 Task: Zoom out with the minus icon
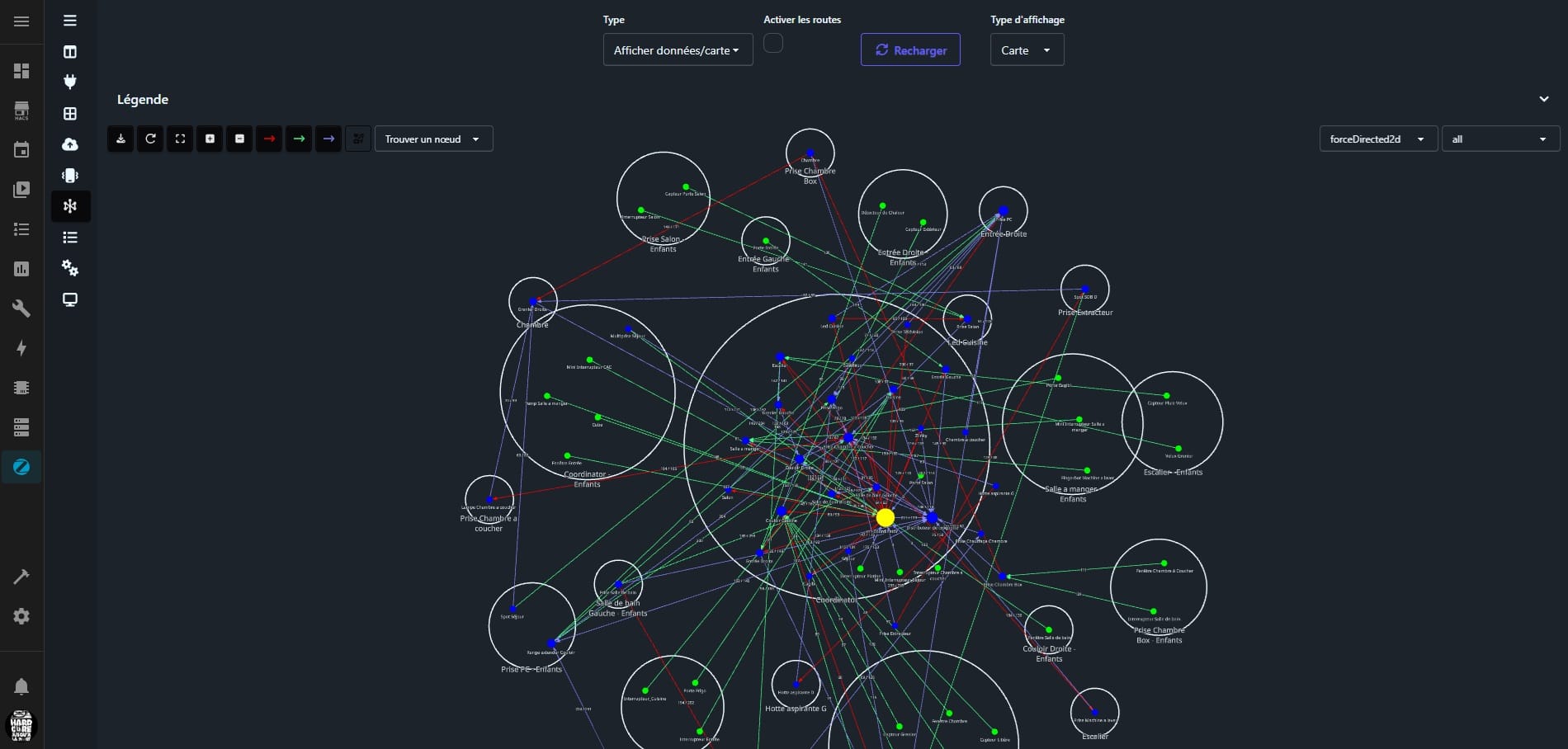[239, 139]
